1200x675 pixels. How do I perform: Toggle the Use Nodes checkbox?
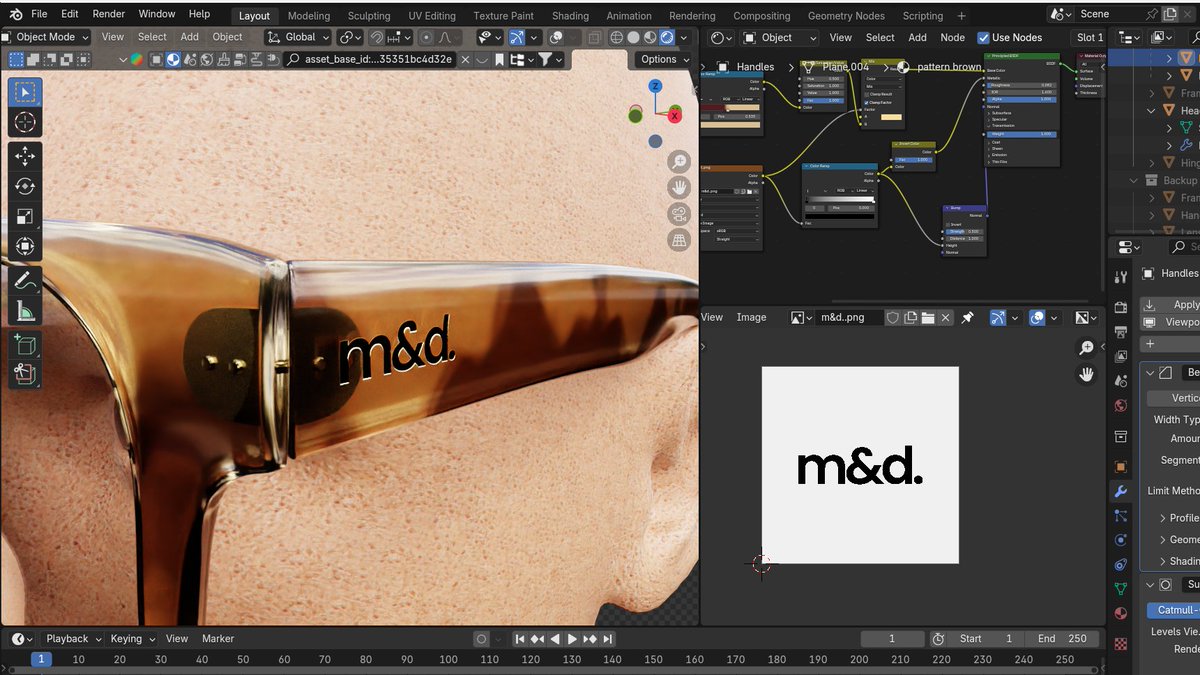(984, 37)
